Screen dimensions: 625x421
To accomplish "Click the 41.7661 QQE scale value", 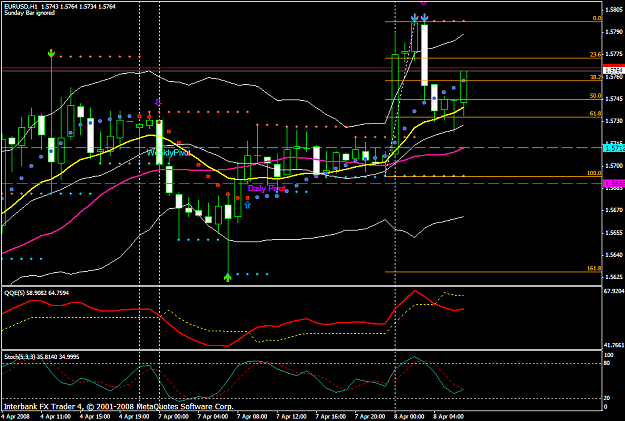I will pyautogui.click(x=614, y=345).
